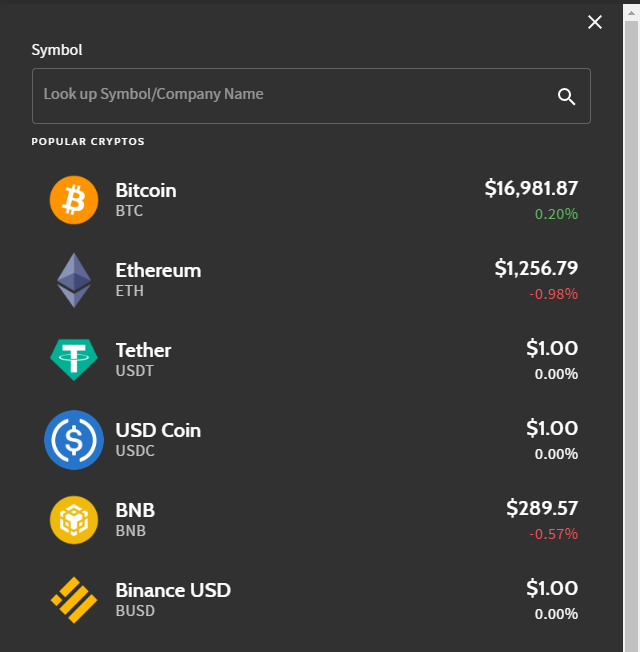This screenshot has height=652, width=640.
Task: Click the BNB yellow logo icon
Action: tap(74, 519)
